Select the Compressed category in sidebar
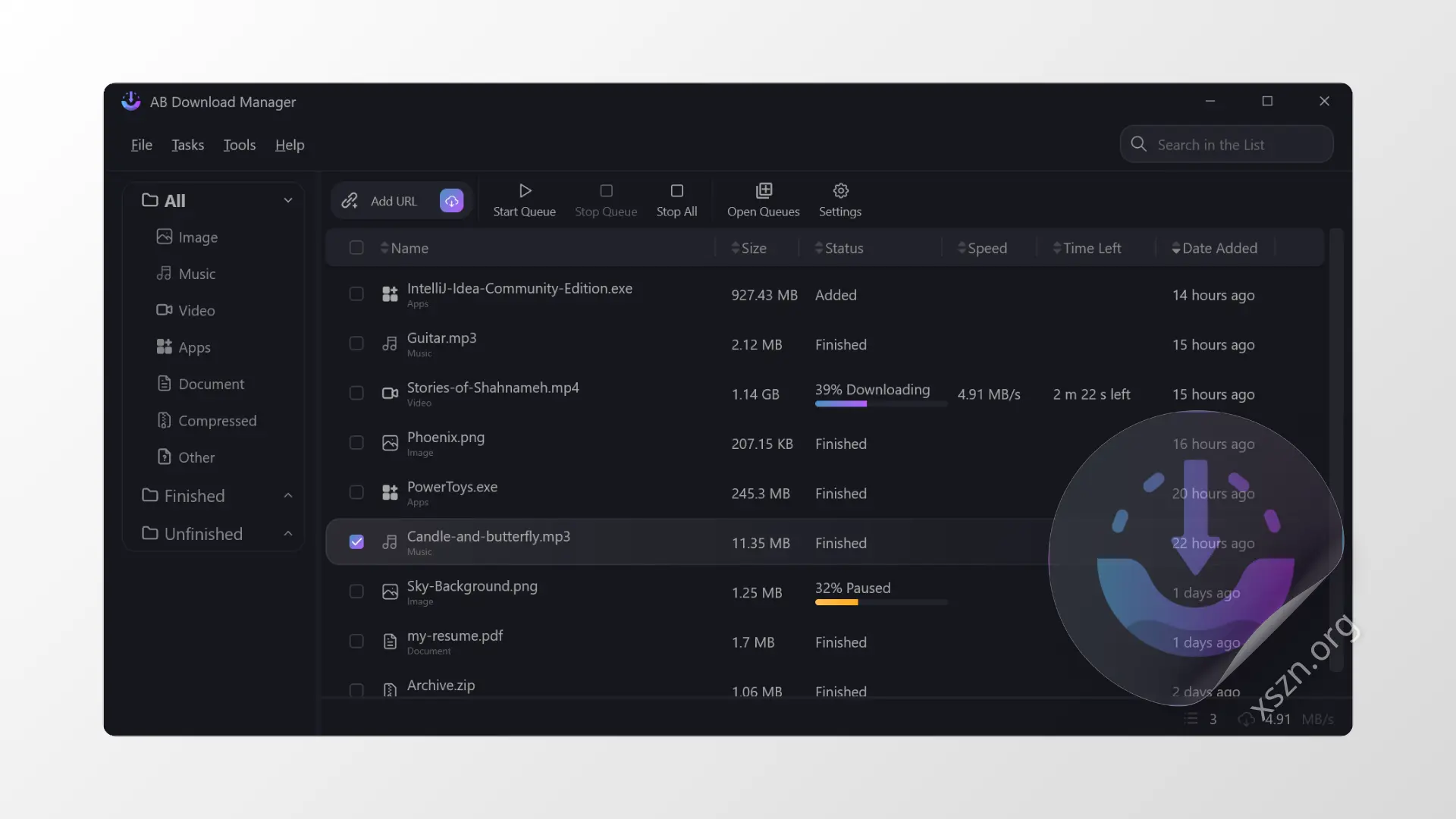The image size is (1456, 819). [x=217, y=421]
